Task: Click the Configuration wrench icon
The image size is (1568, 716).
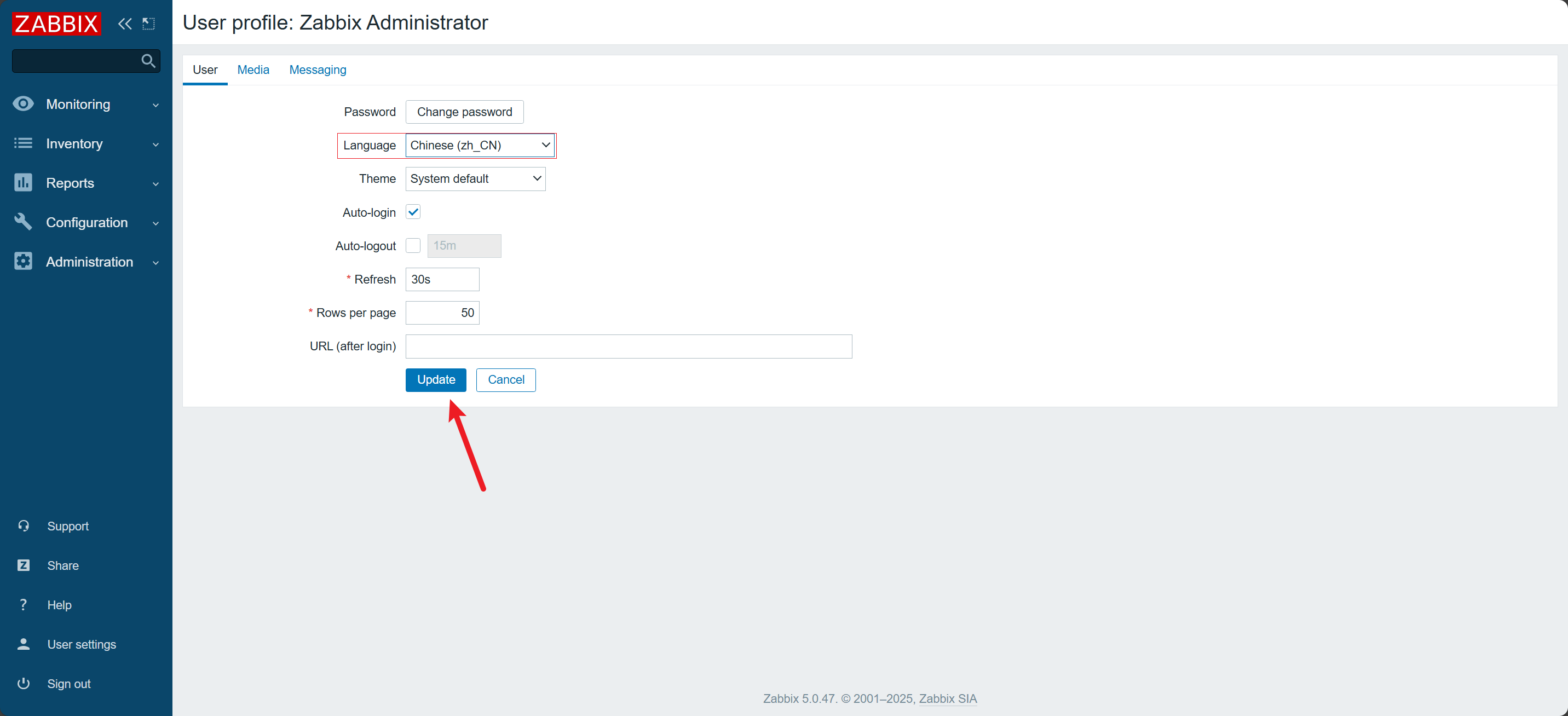Action: [x=23, y=222]
